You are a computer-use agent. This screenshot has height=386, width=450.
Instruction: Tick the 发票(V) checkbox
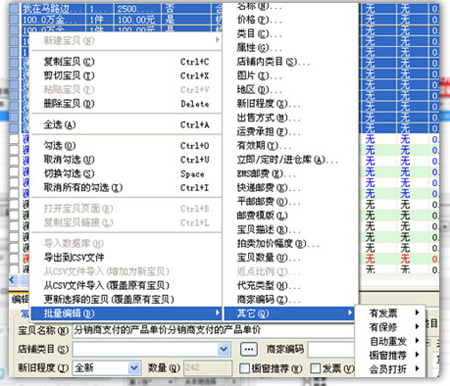coord(315,368)
